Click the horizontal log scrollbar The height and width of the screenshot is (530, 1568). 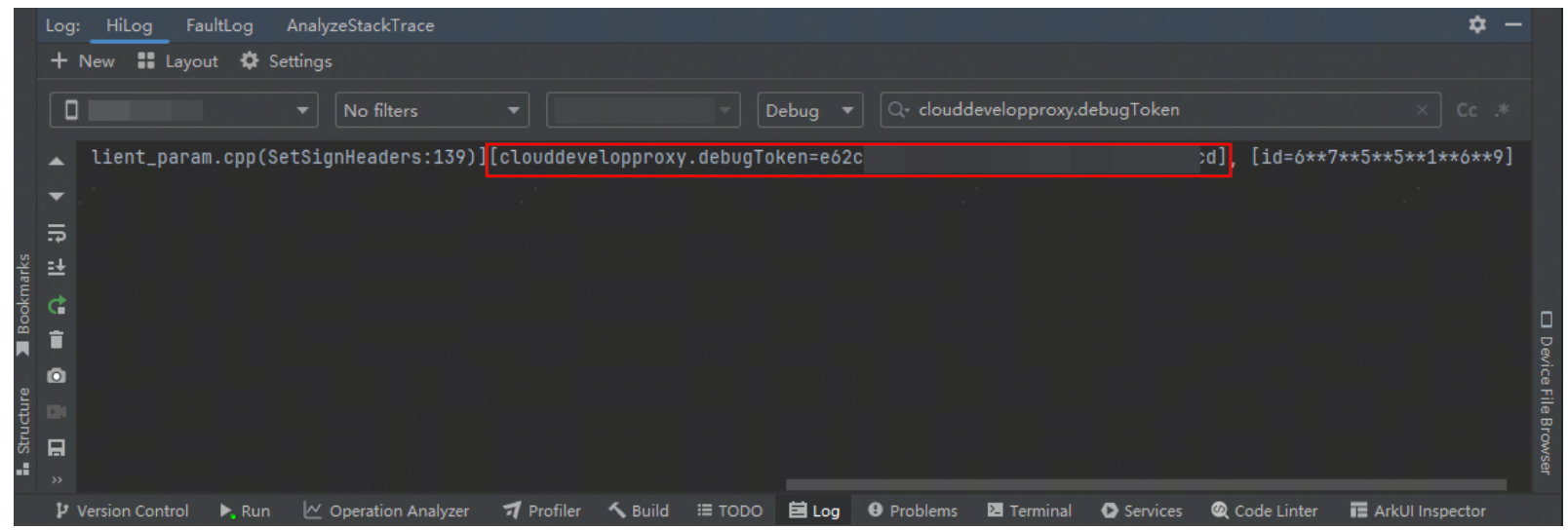(1146, 484)
